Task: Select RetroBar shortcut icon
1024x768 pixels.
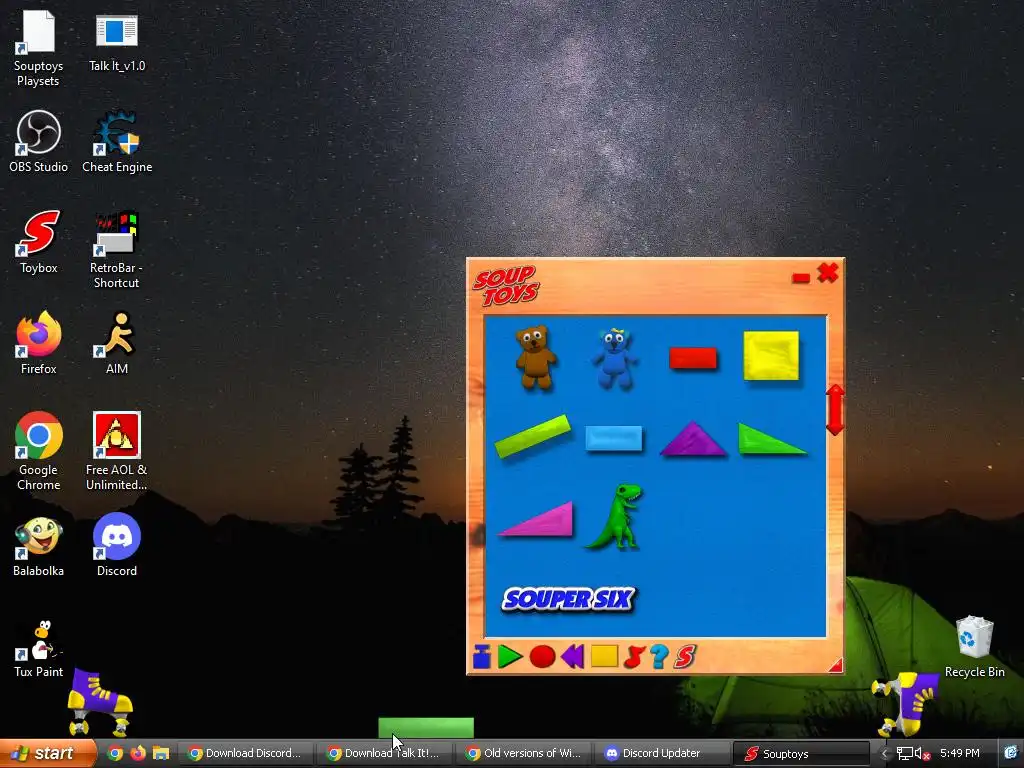Action: click(x=116, y=250)
